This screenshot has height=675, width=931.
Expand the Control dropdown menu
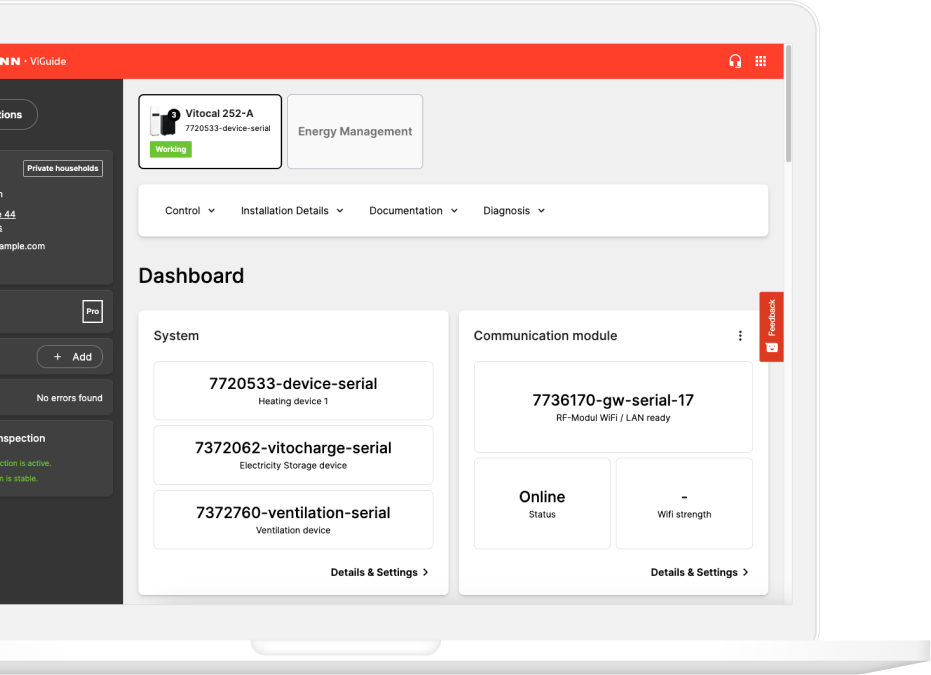tap(190, 211)
